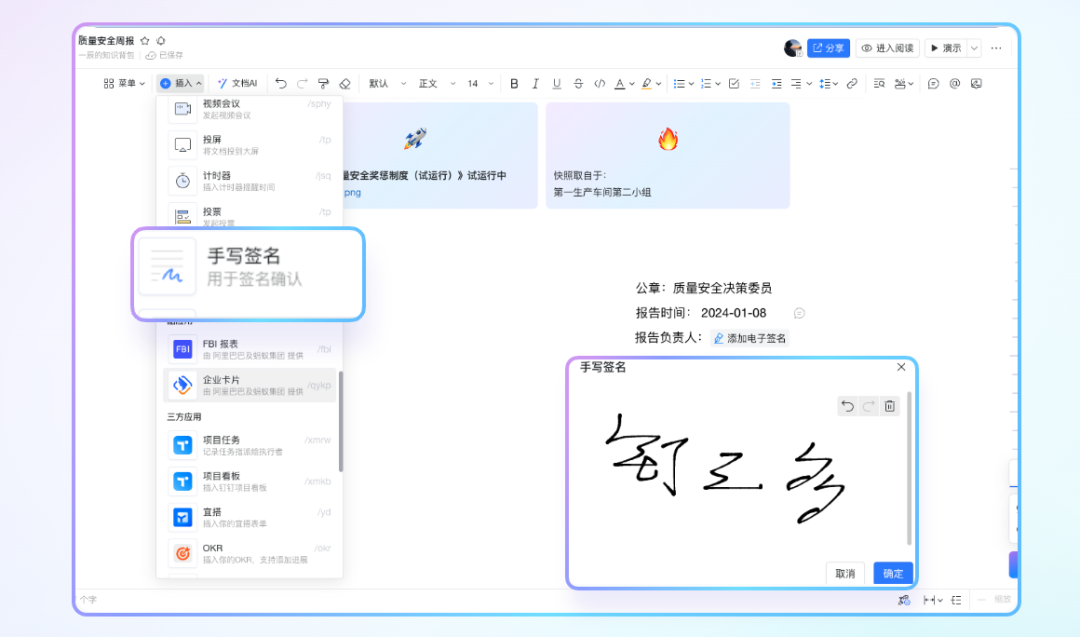Image resolution: width=1080 pixels, height=637 pixels.
Task: Click the 分享 share button
Action: 828,48
